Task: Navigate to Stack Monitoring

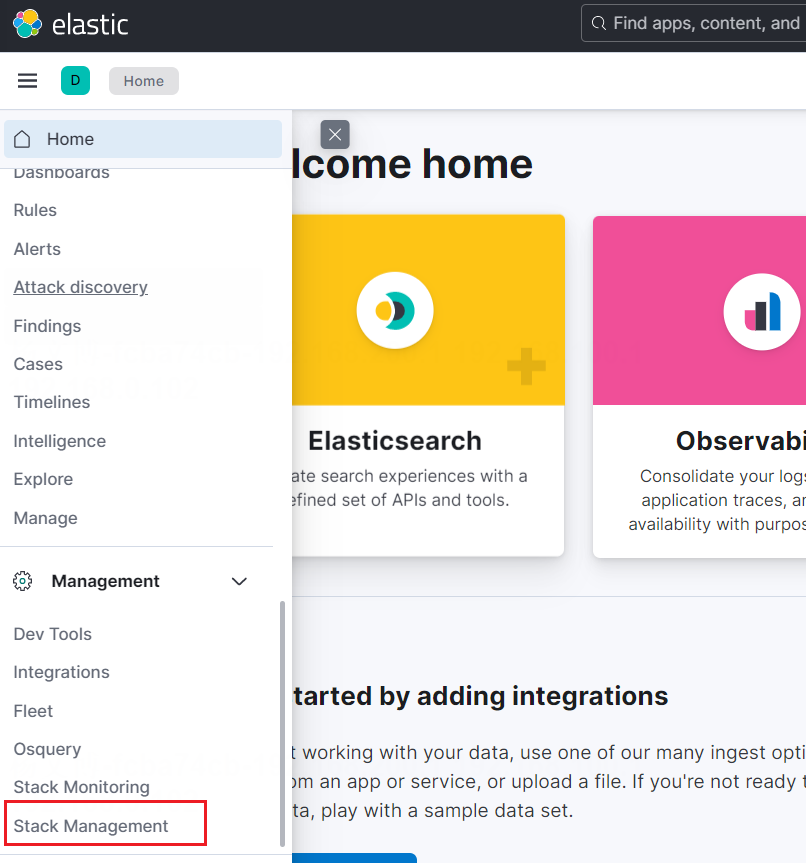Action: pos(81,787)
